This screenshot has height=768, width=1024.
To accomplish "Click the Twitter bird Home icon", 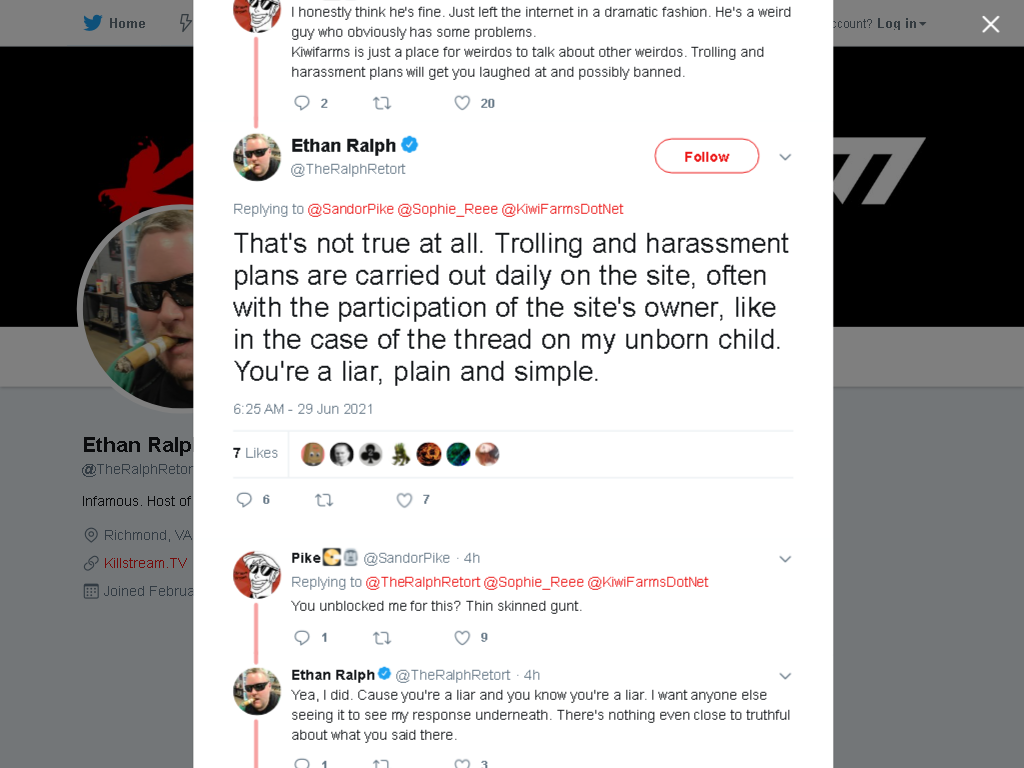I will (x=93, y=24).
